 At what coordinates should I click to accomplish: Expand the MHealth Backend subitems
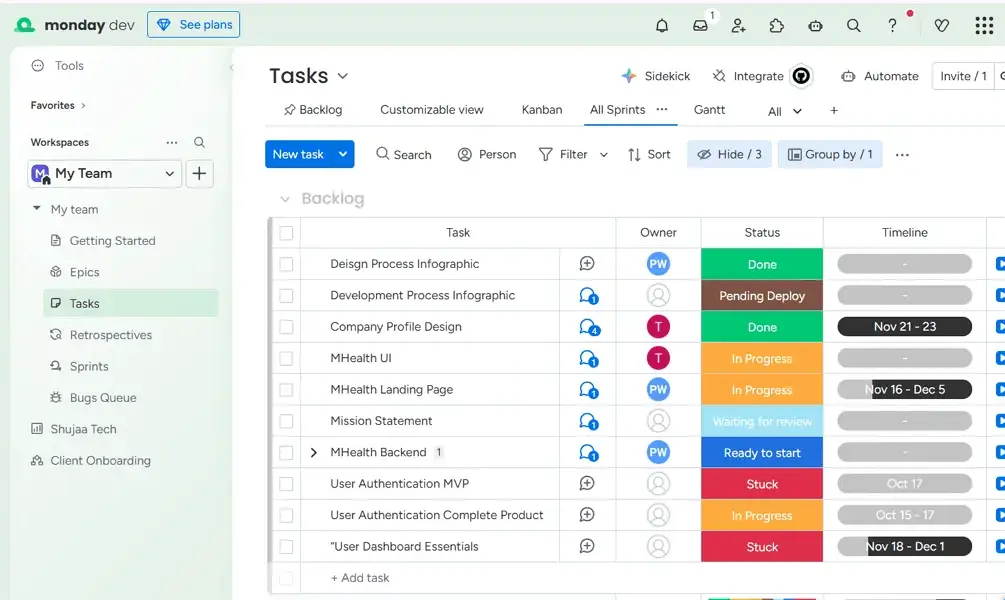tap(313, 452)
